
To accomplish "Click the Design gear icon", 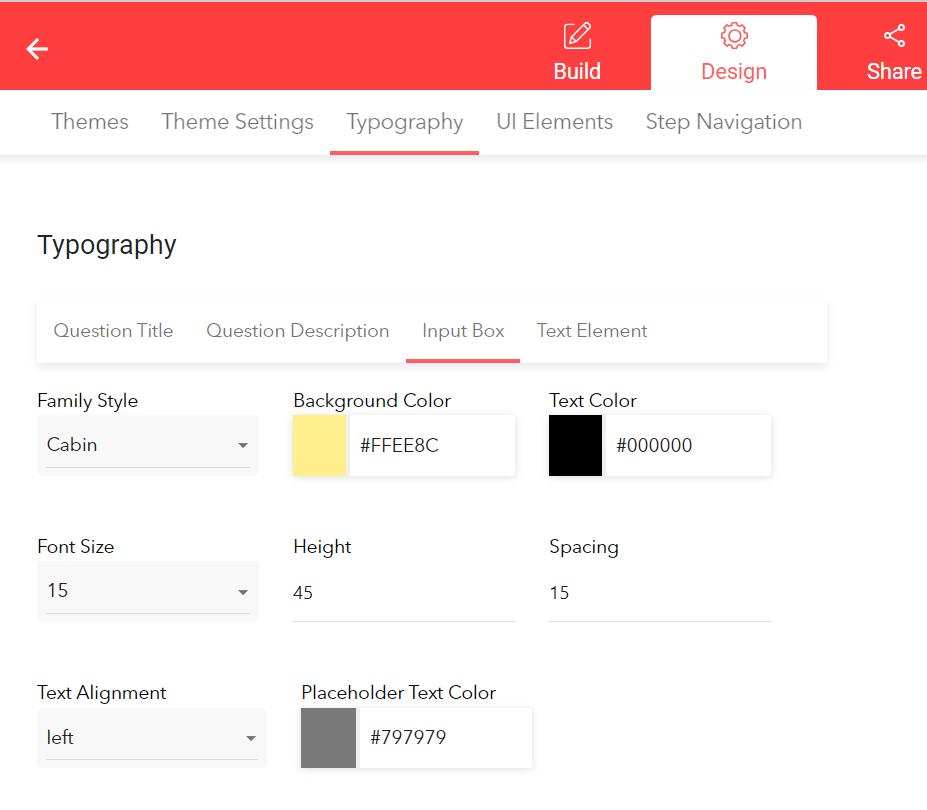I will [734, 36].
